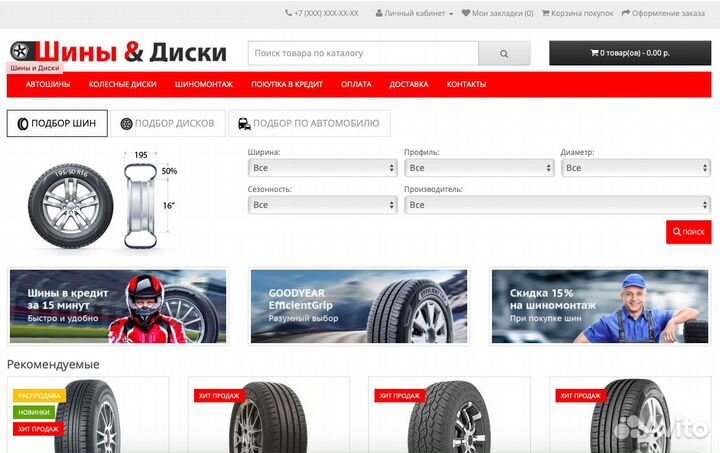Open the Корзина покупок link
This screenshot has width=720, height=453.
[578, 13]
